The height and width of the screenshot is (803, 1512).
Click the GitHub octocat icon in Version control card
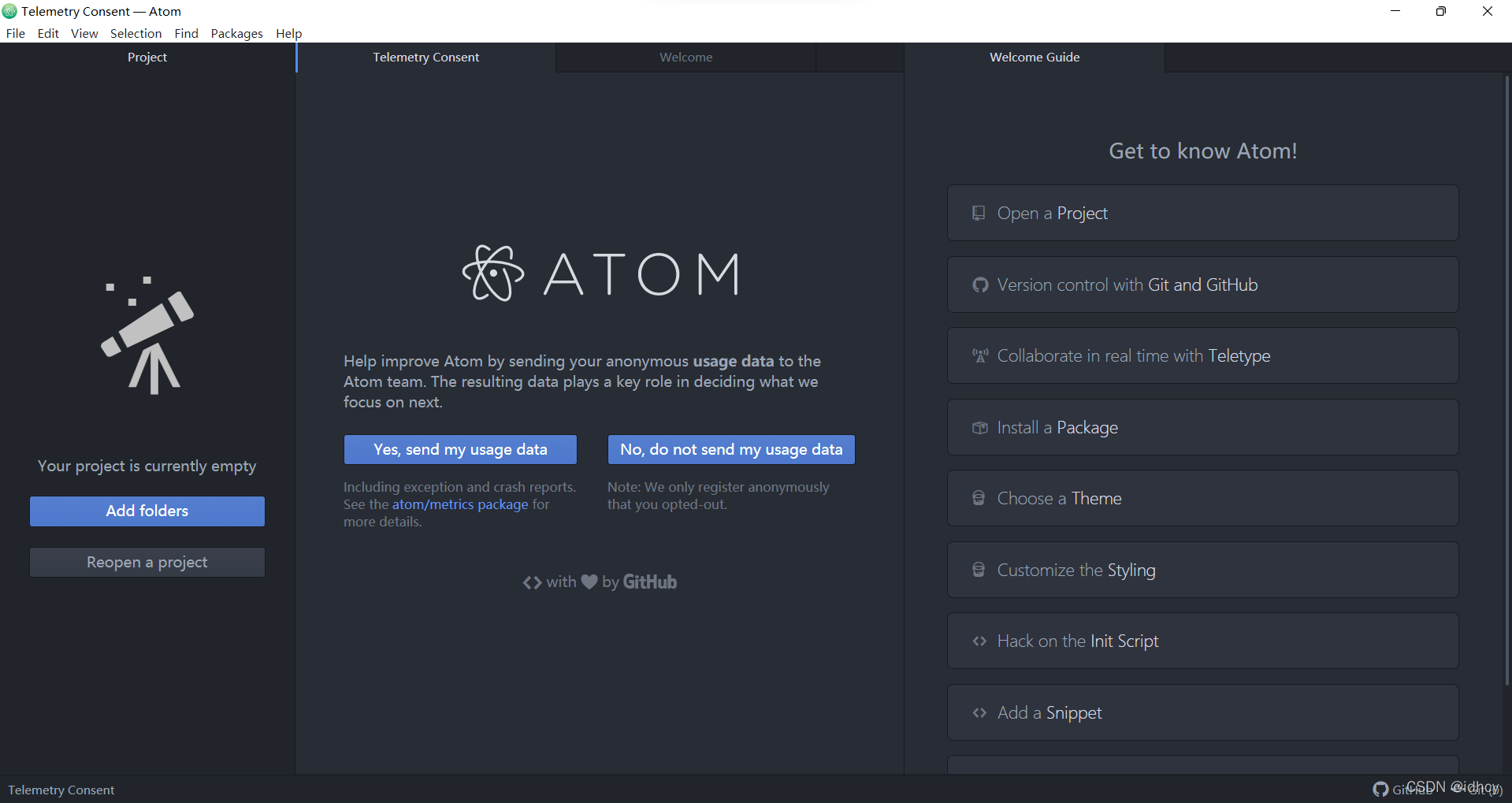[x=980, y=284]
